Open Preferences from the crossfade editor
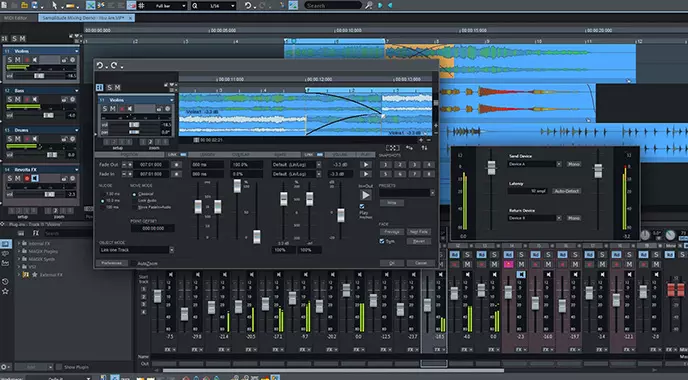 click(x=112, y=263)
